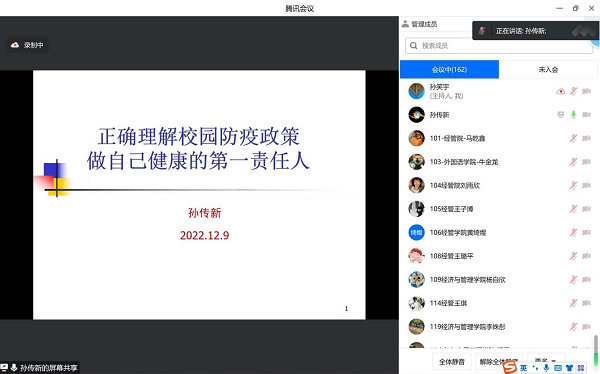Toggle camera for 孙传新

pyautogui.click(x=586, y=115)
